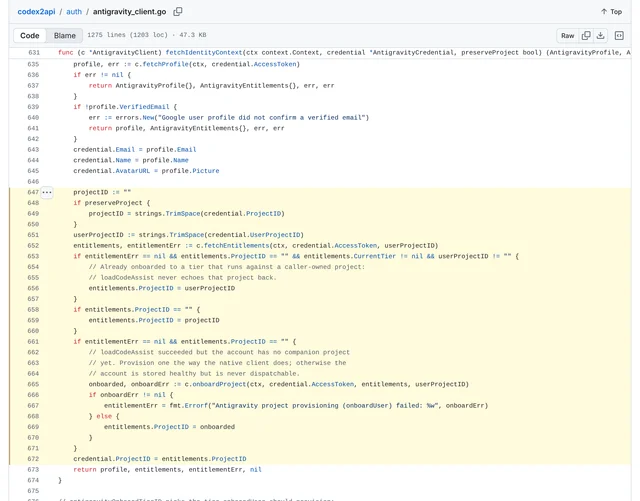
Task: Open the symbols panel icon
Action: click(619, 36)
